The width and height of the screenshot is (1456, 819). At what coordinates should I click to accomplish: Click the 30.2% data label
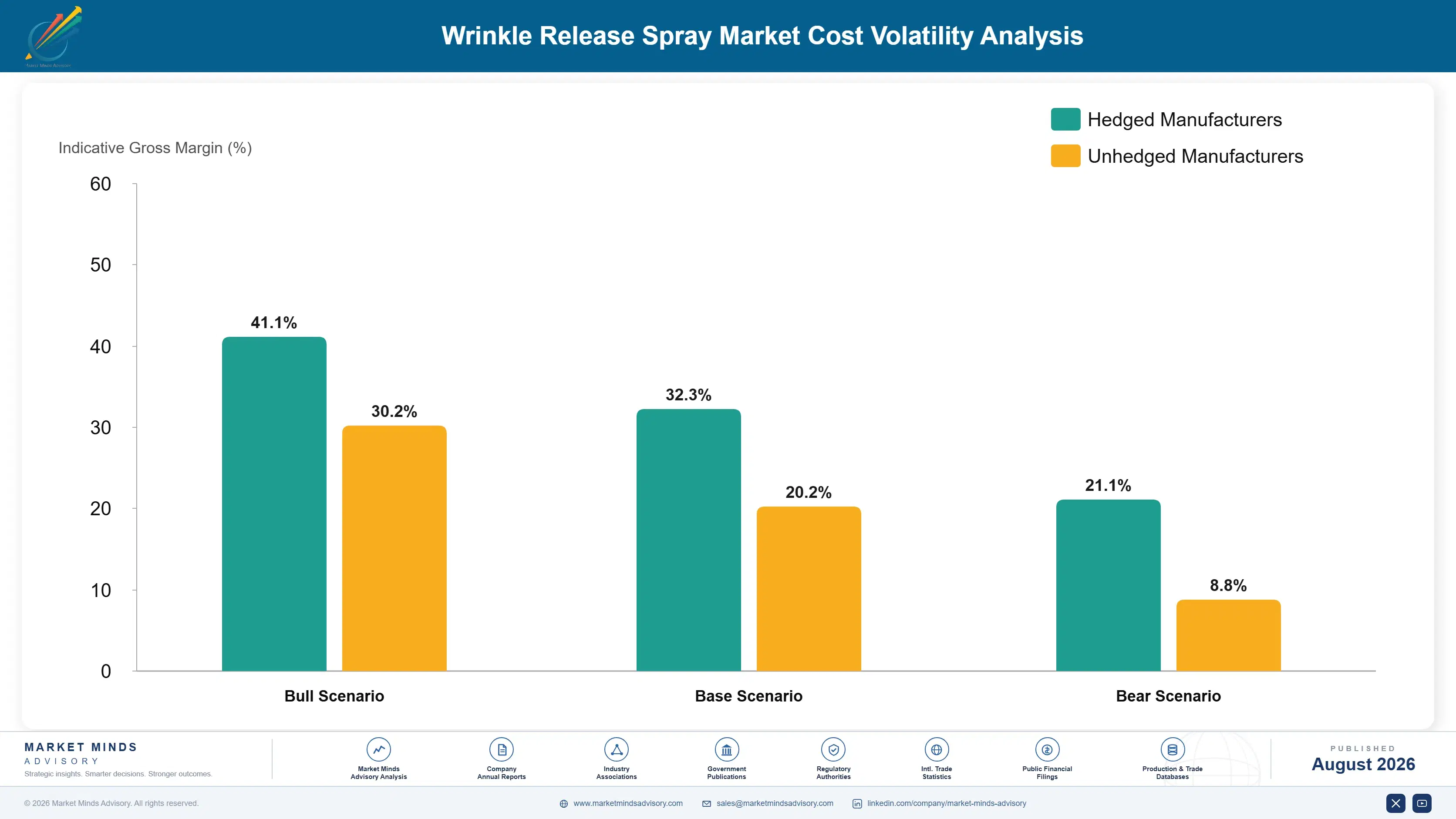tap(394, 411)
